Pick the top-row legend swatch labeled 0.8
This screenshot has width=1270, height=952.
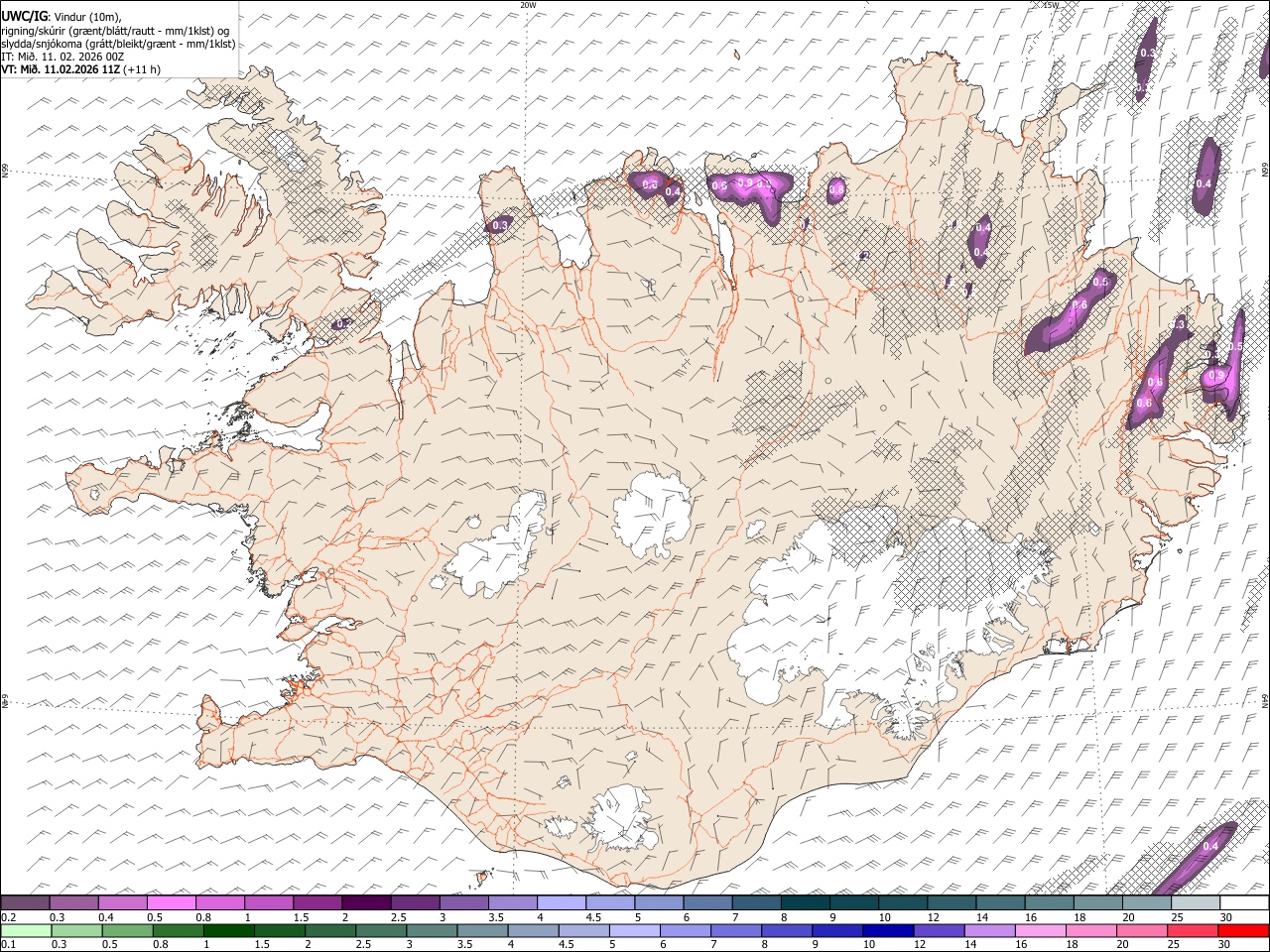pyautogui.click(x=219, y=903)
